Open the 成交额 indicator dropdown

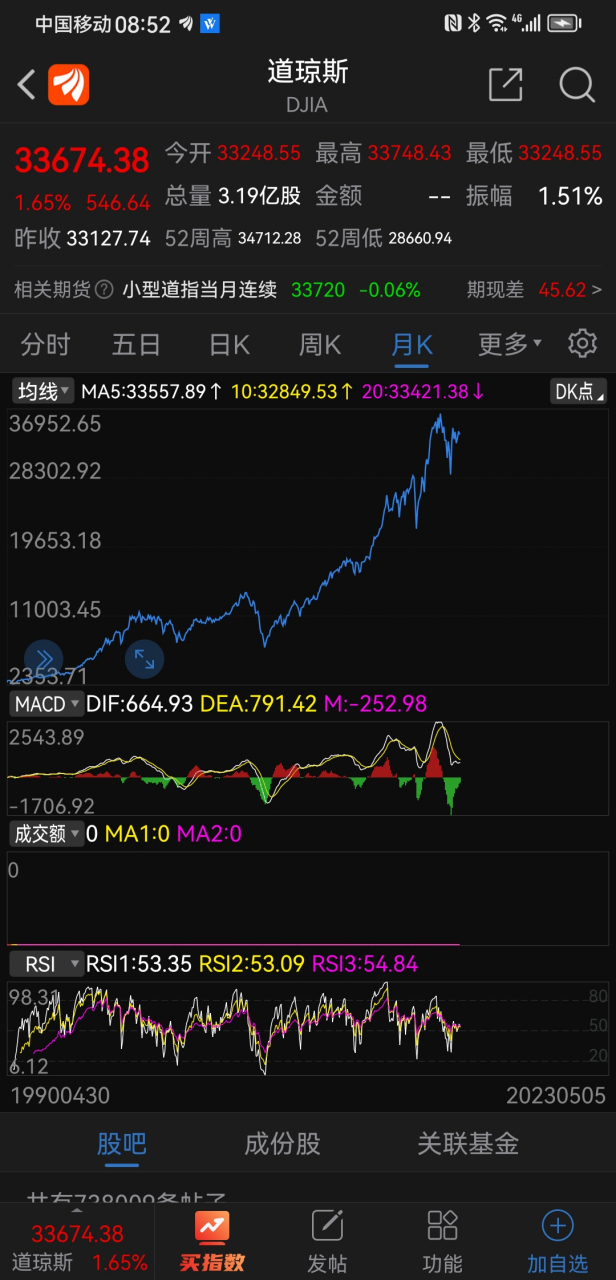(46, 833)
